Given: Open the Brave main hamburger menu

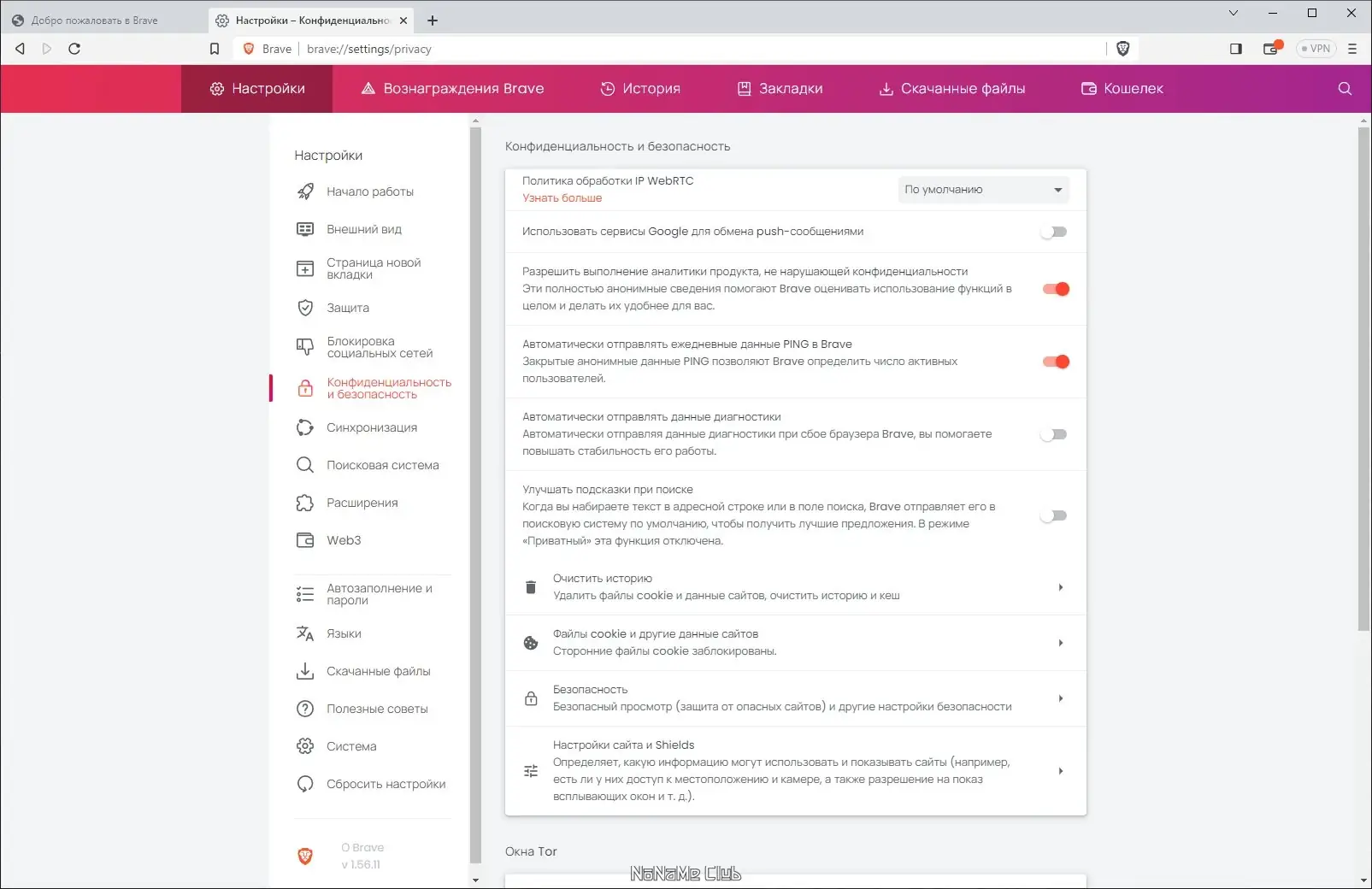Looking at the screenshot, I should click(1352, 49).
